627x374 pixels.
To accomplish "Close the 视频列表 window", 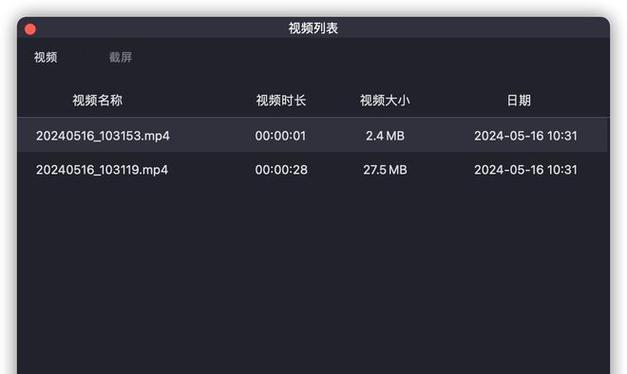I will tap(30, 29).
